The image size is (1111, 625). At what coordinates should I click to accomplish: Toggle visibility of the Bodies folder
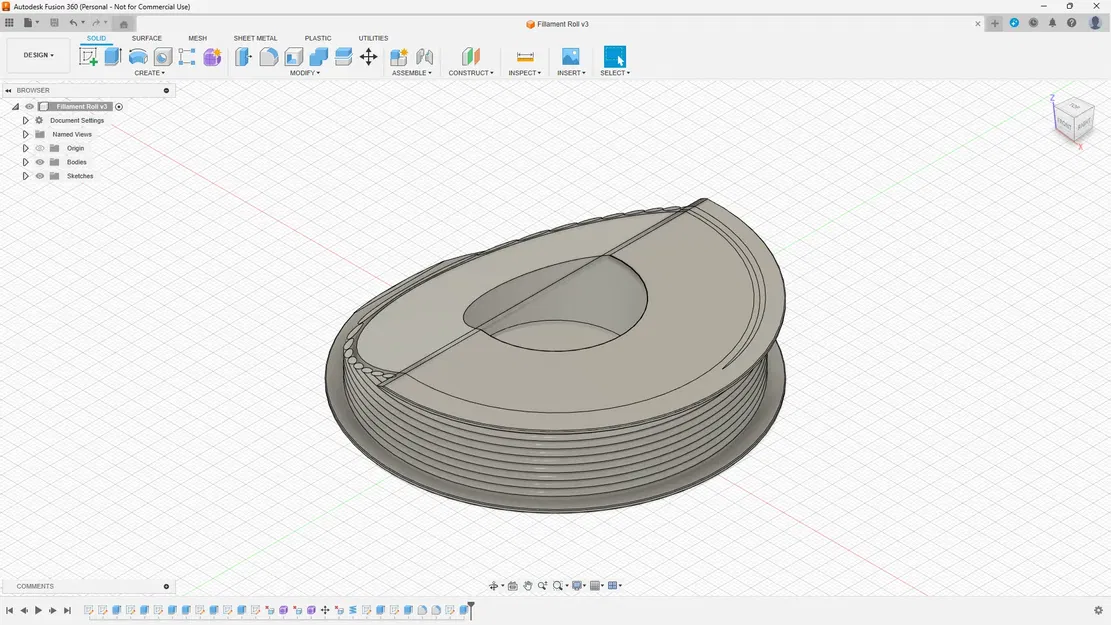pos(40,162)
